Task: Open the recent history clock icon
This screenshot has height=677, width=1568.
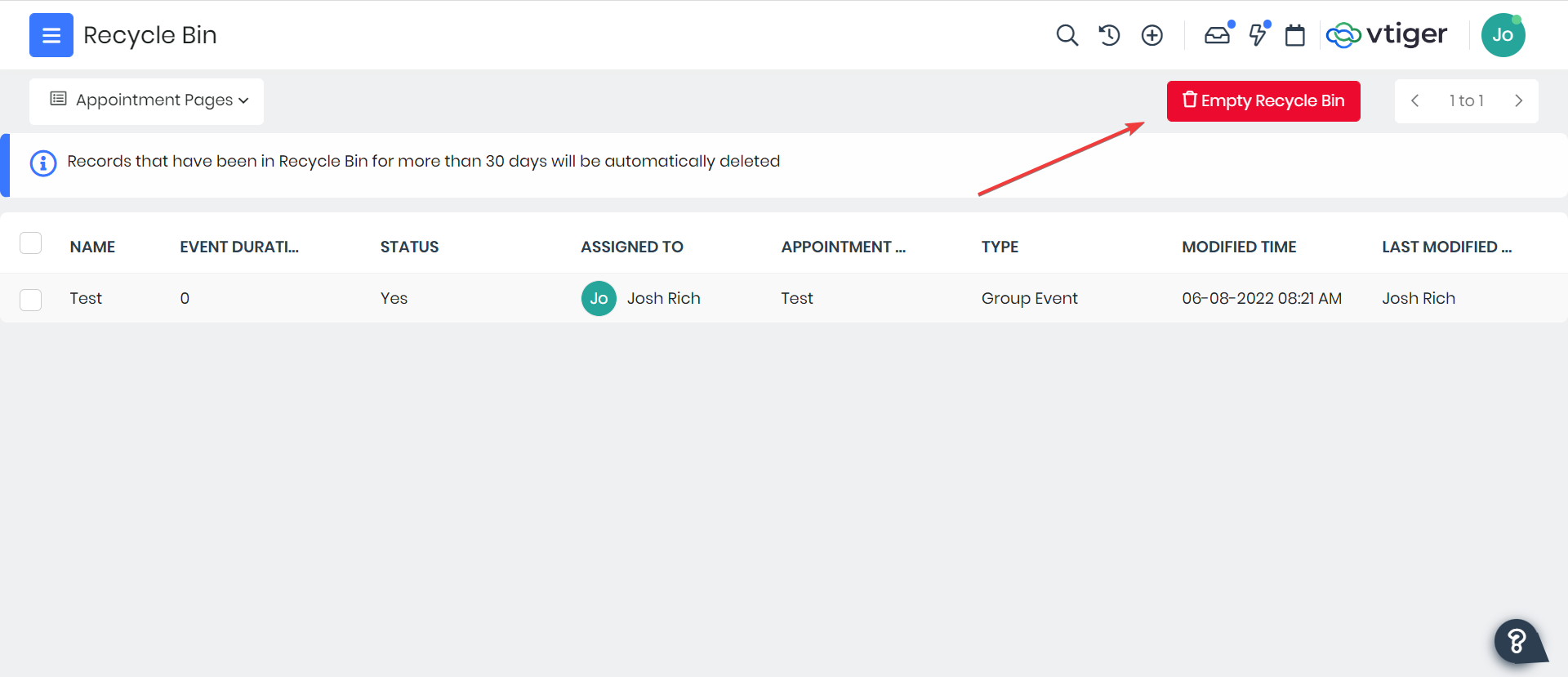Action: click(1109, 35)
